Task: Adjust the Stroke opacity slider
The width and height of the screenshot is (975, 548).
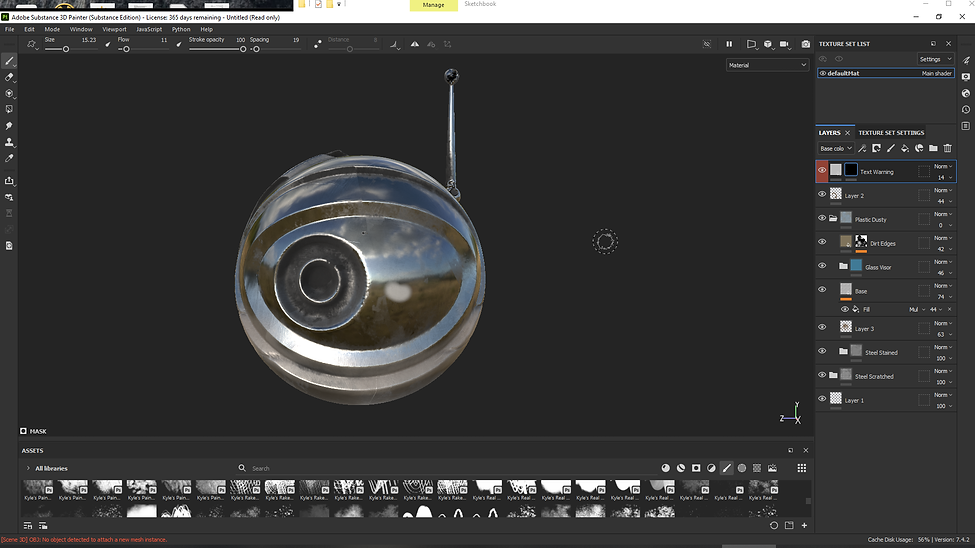Action: coord(217,49)
